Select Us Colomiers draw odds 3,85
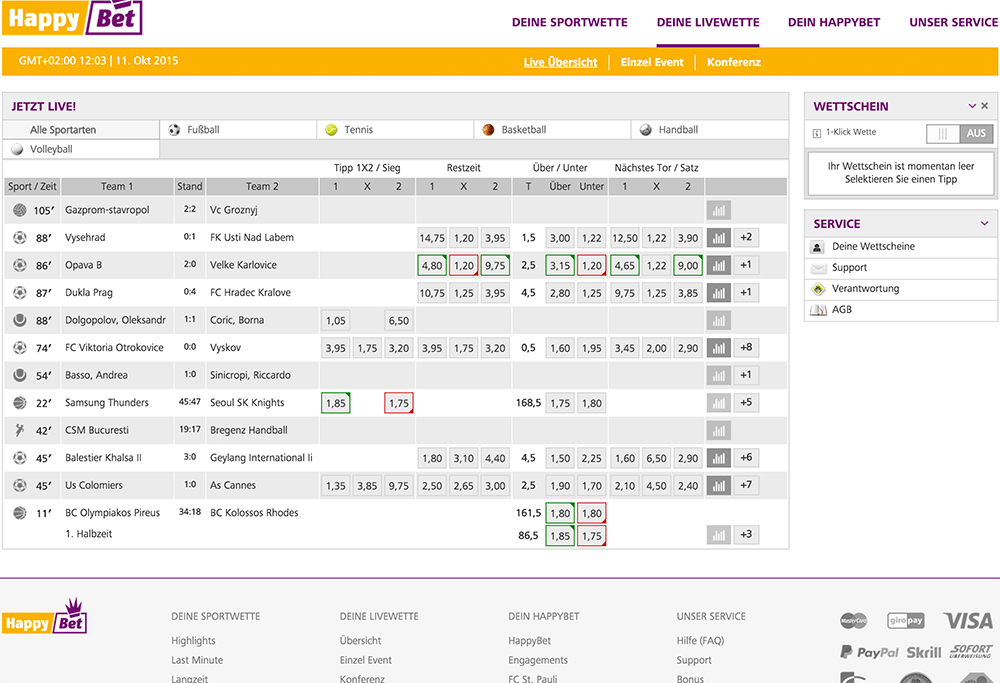 (367, 485)
